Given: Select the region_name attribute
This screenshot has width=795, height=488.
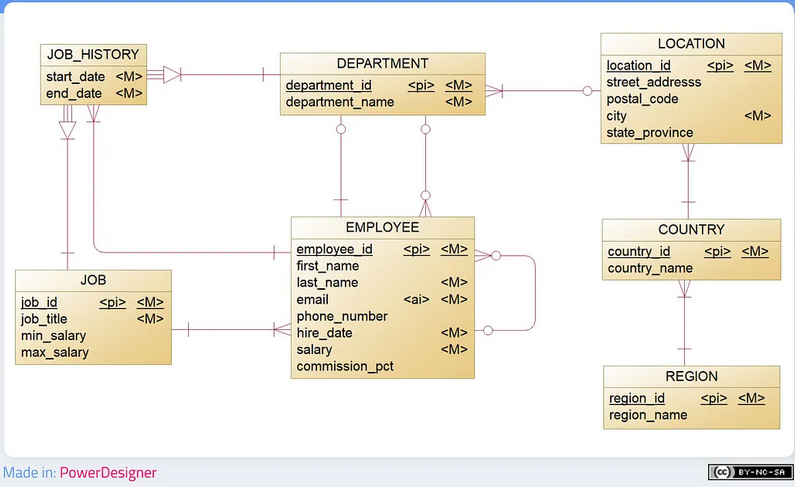Looking at the screenshot, I should (x=648, y=415).
